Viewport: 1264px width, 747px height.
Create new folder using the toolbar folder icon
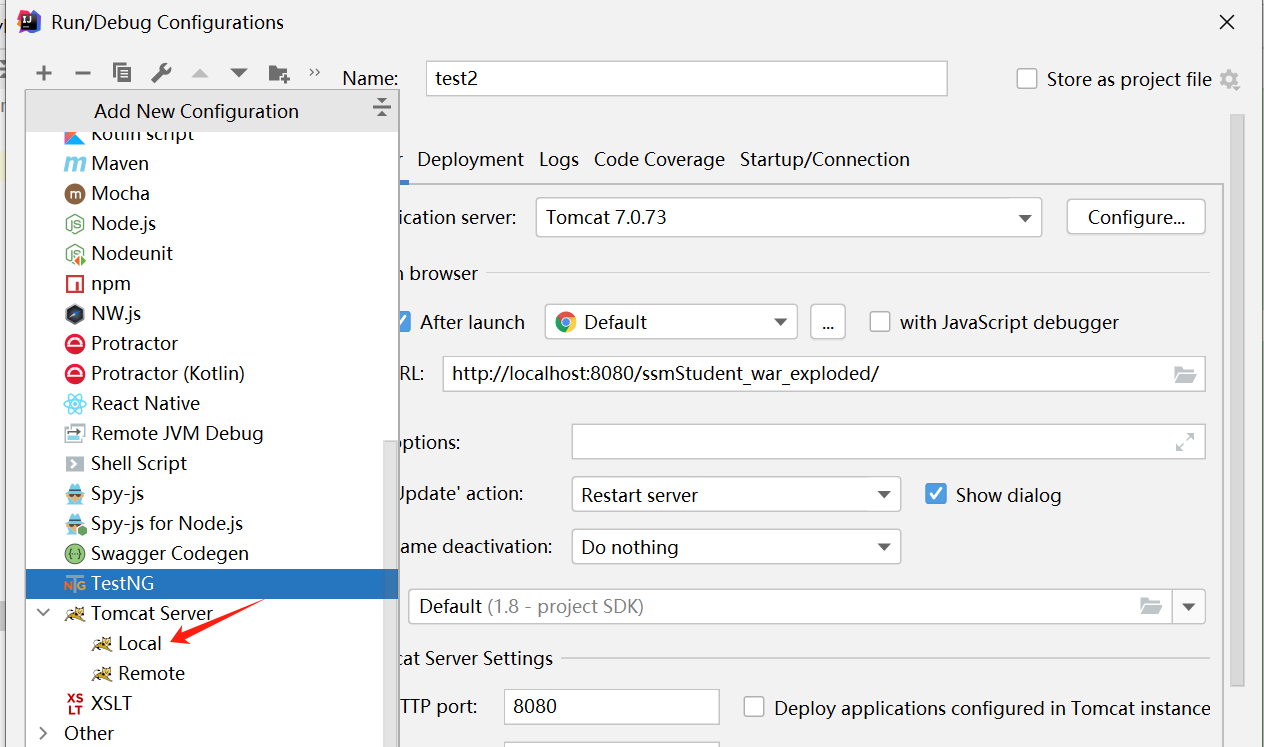coord(279,73)
